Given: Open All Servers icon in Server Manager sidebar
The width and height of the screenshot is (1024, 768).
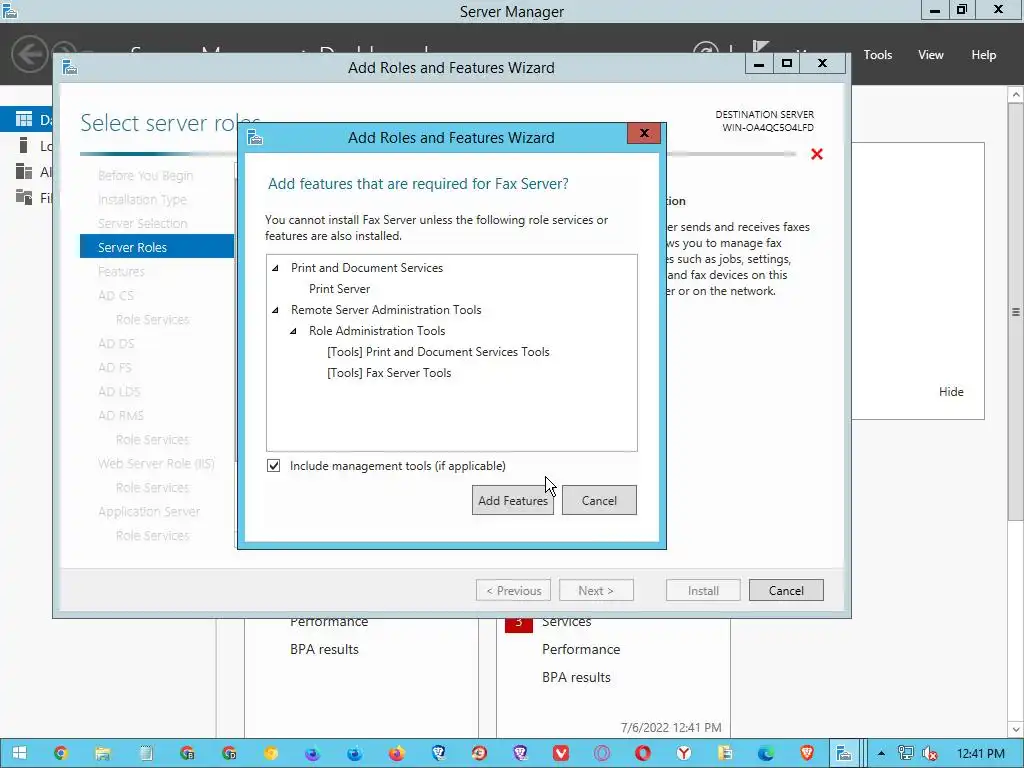Looking at the screenshot, I should (24, 171).
